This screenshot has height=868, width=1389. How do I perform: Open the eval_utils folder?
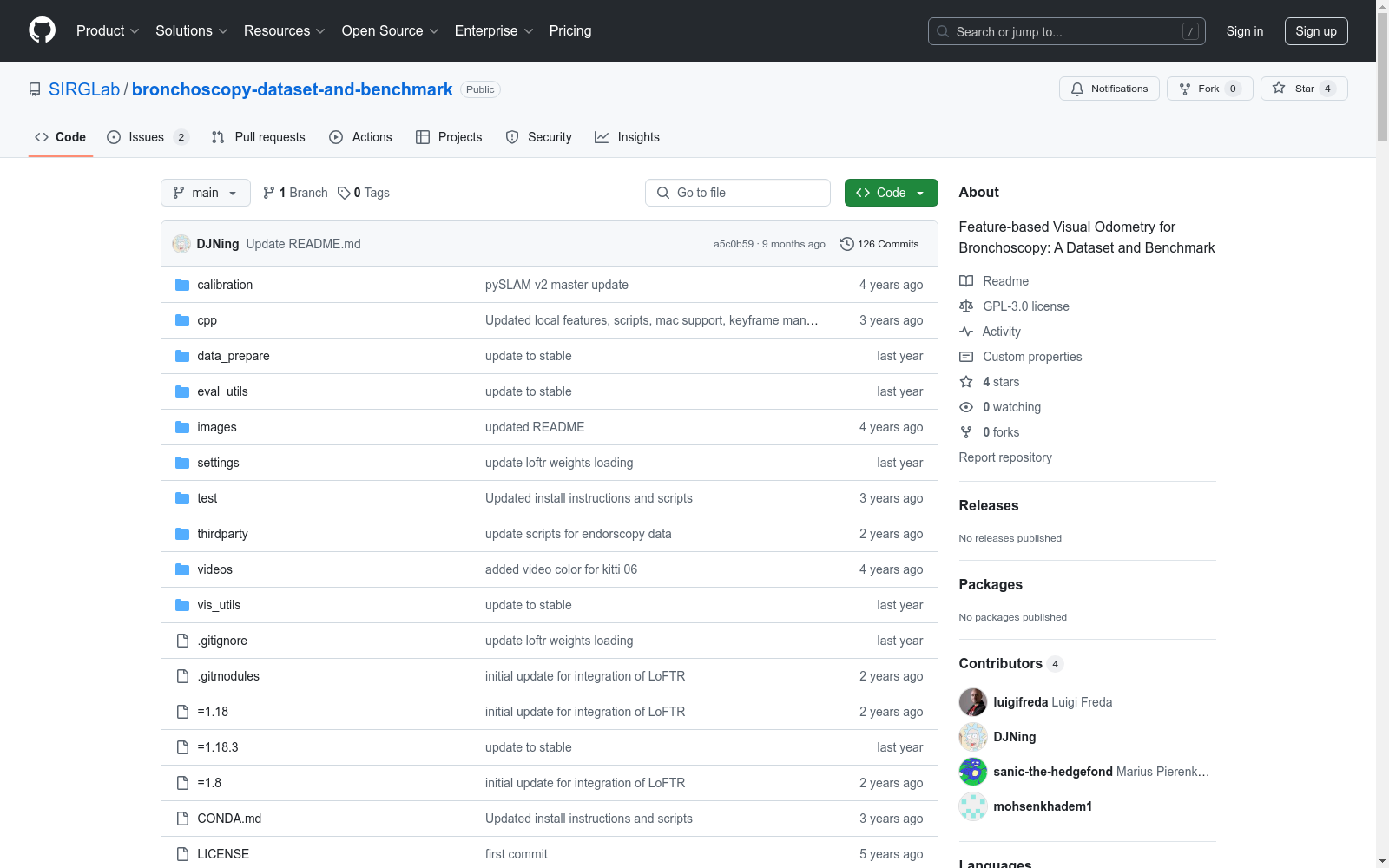click(222, 391)
